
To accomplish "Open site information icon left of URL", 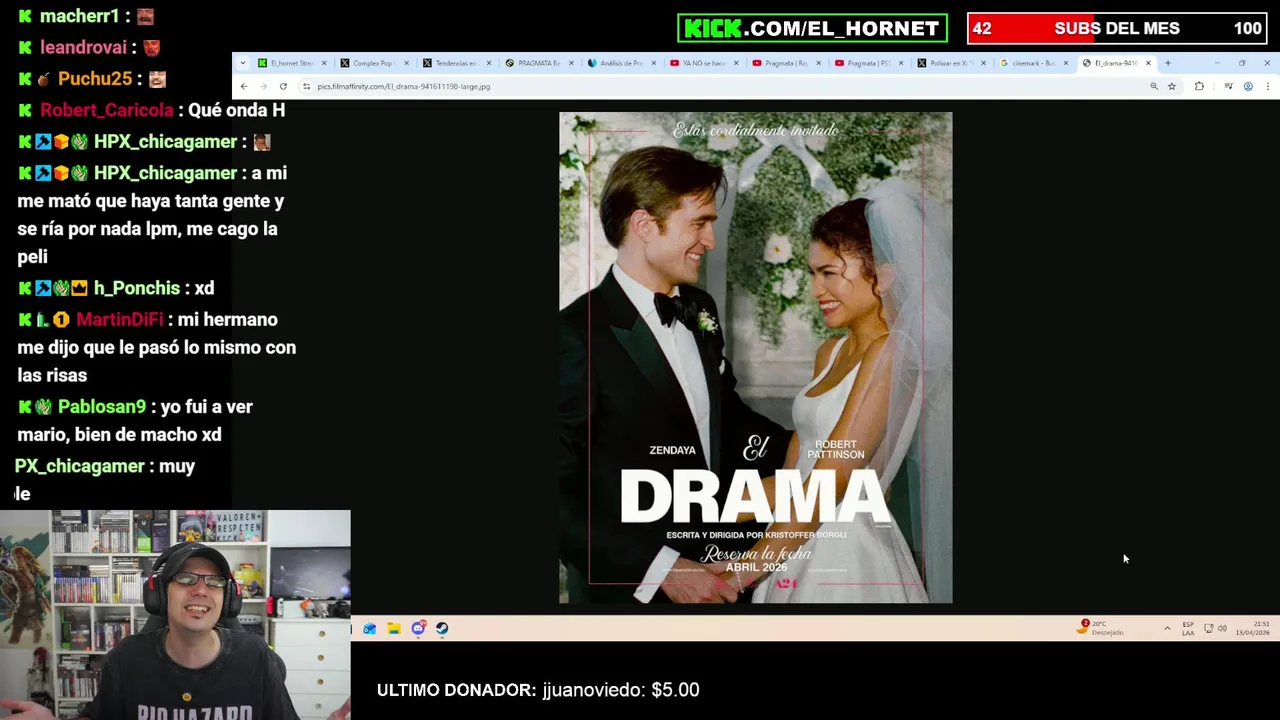I will (x=306, y=87).
